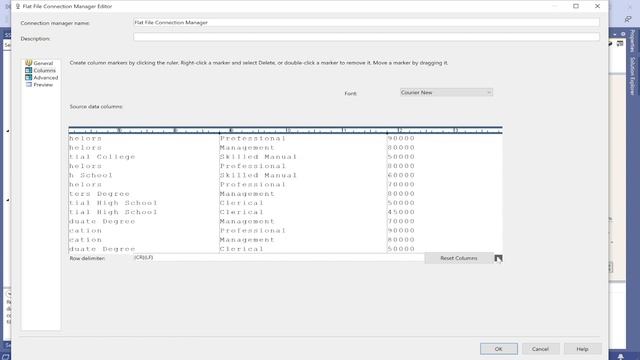Click the Description input field
This screenshot has width=640, height=360.
point(366,37)
